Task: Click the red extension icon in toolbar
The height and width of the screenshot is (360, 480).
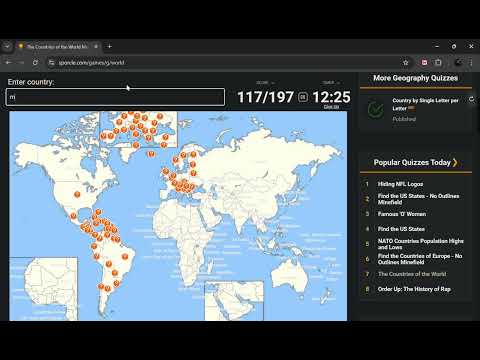Action: click(424, 62)
